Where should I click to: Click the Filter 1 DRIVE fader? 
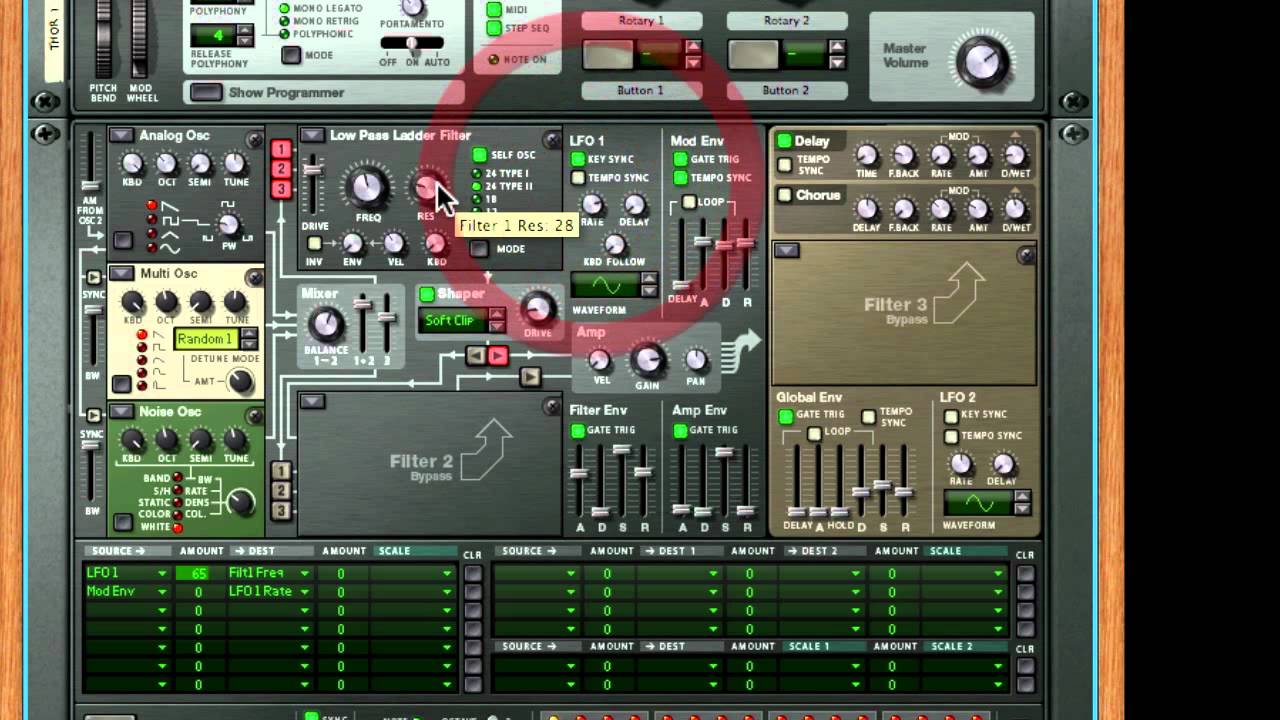[314, 170]
